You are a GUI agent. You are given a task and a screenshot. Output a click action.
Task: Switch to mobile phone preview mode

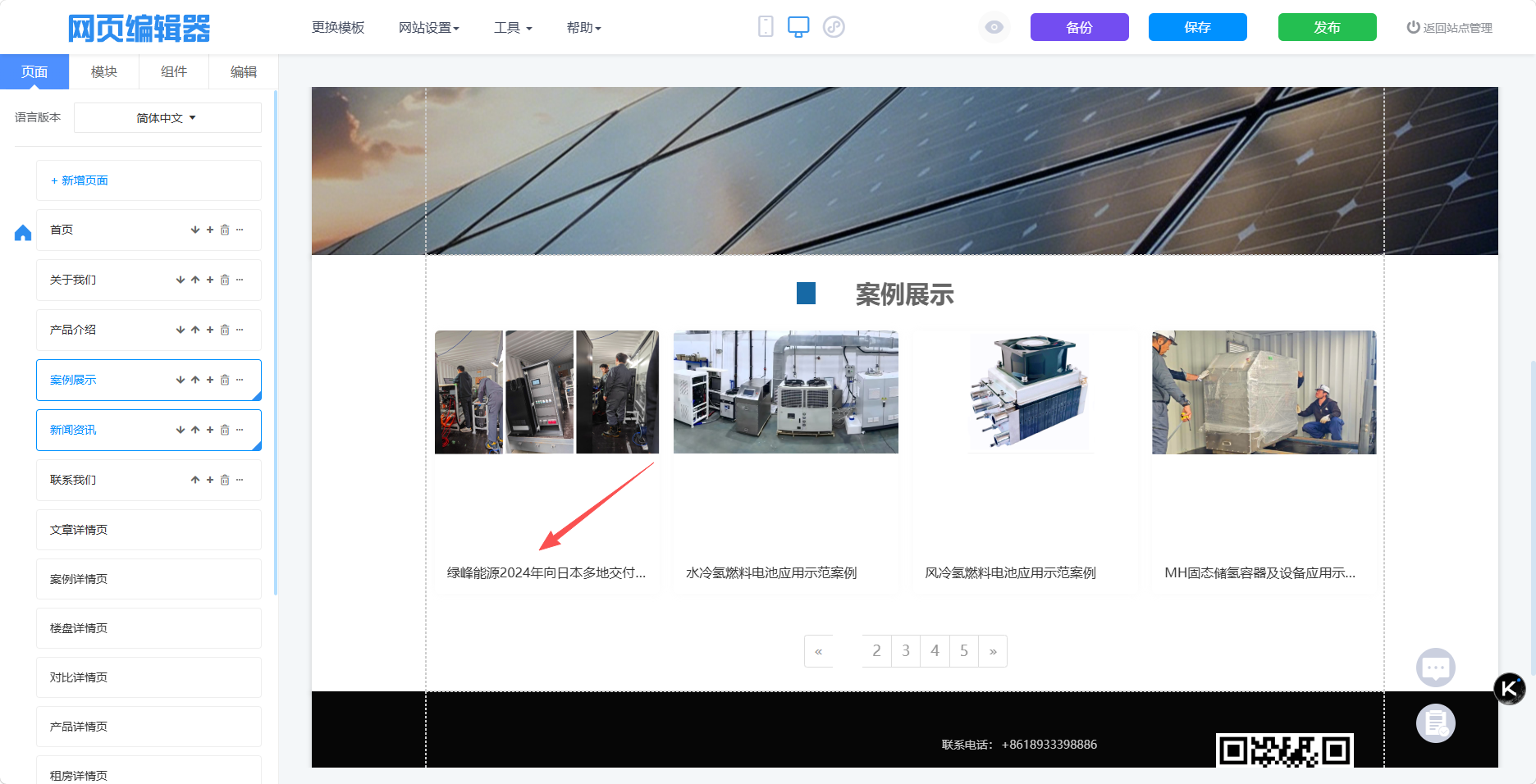tap(765, 27)
